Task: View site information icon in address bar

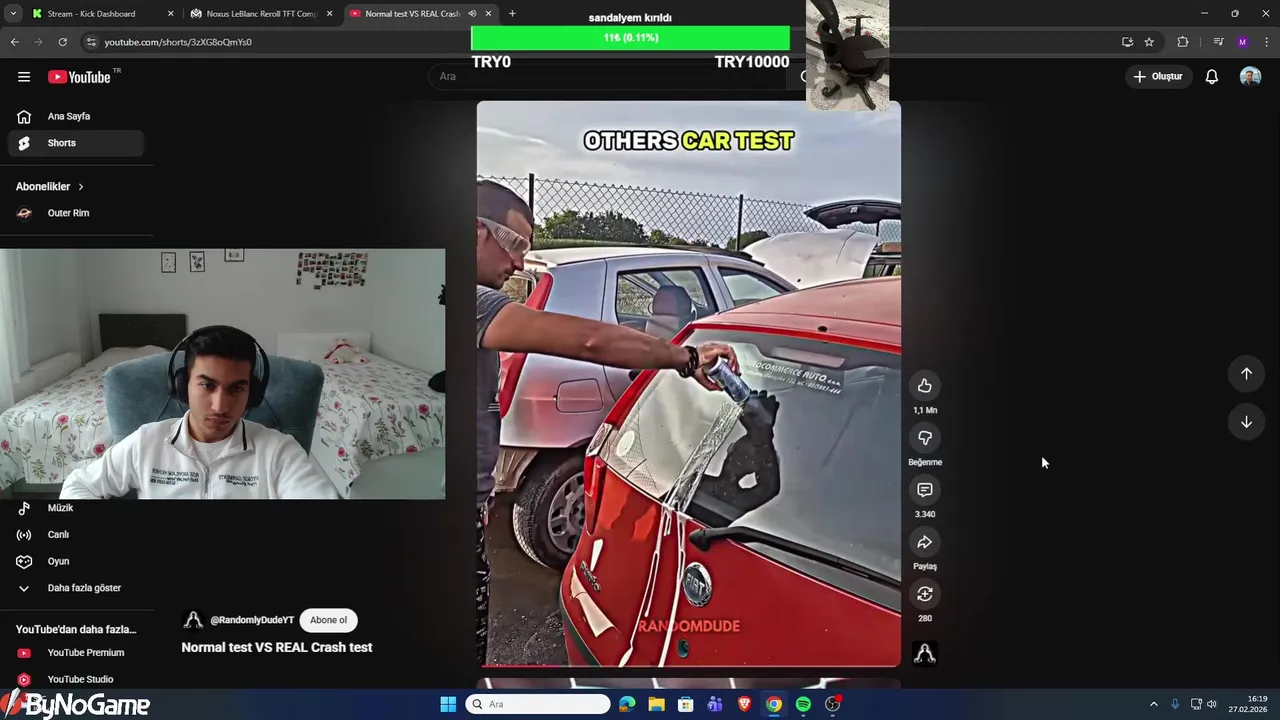Action: [92, 42]
